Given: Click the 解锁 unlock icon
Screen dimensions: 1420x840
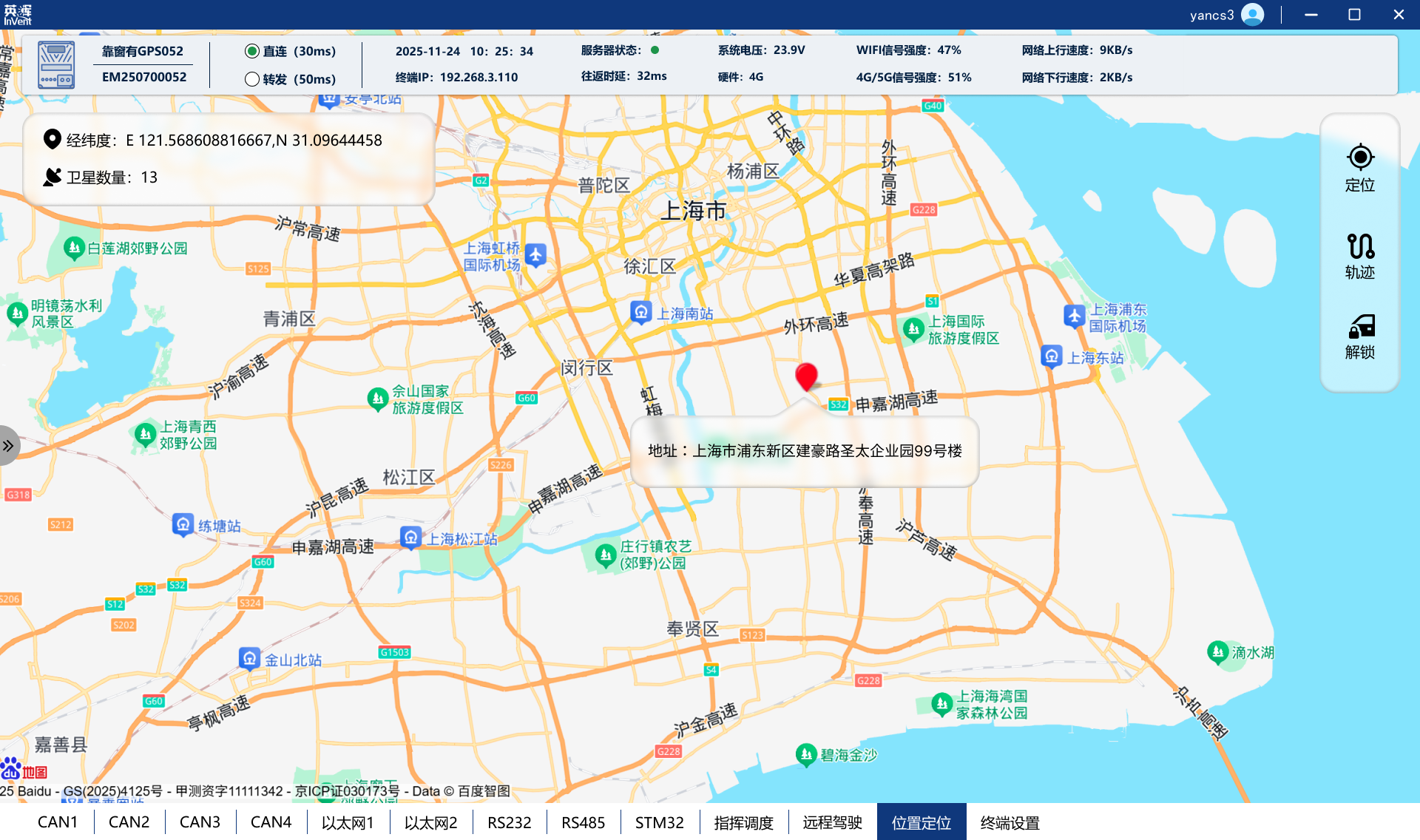Looking at the screenshot, I should pos(1359,326).
